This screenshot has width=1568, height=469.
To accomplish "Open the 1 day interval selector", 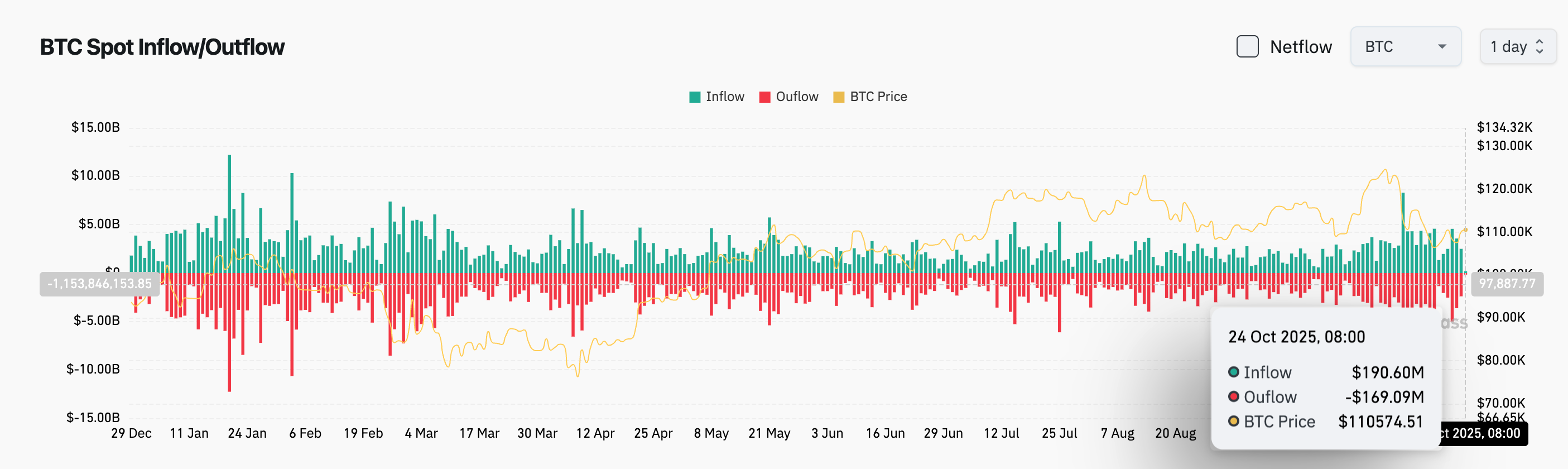I will [x=1517, y=47].
